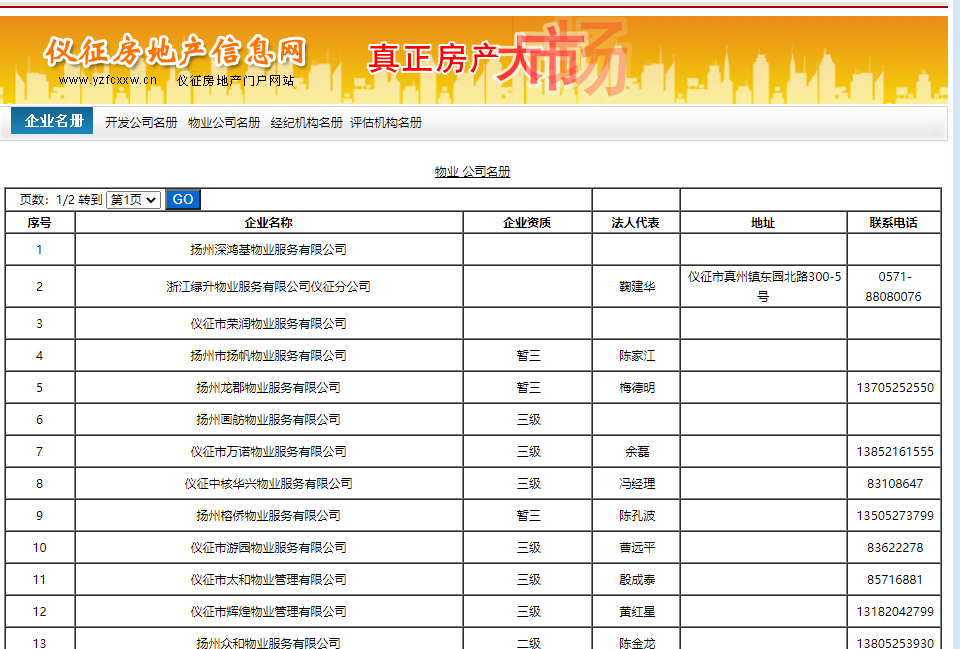The image size is (960, 649).
Task: Click legal representative 冯经理
Action: (637, 484)
